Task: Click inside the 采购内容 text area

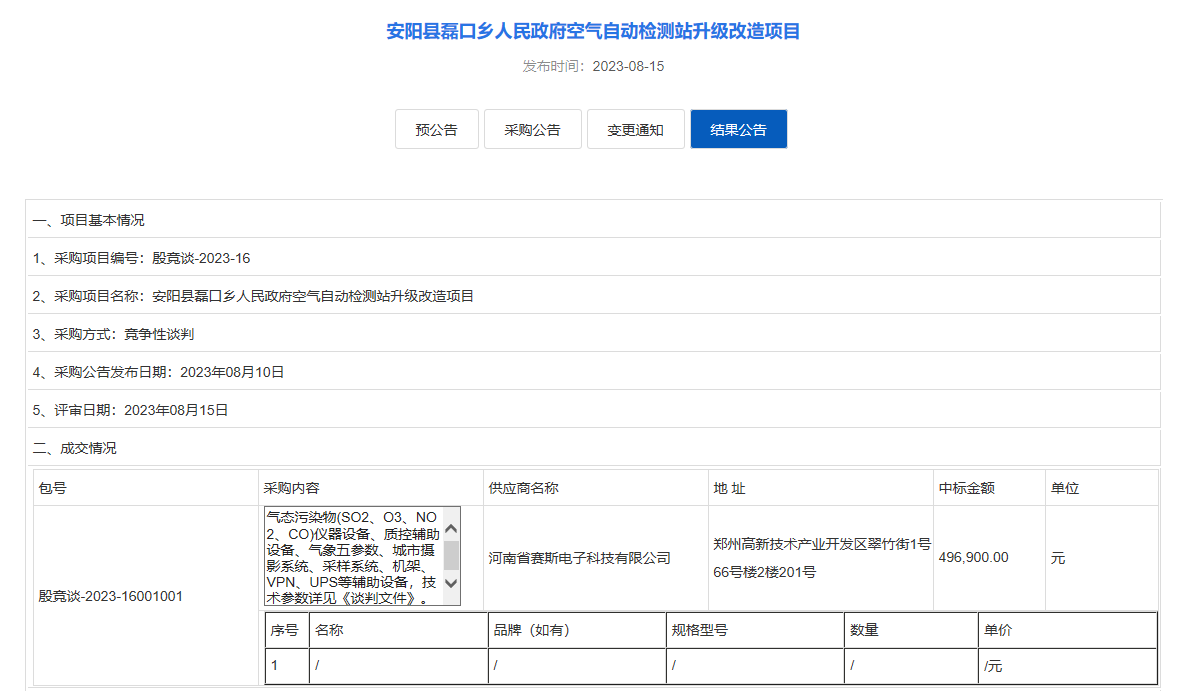Action: (354, 557)
